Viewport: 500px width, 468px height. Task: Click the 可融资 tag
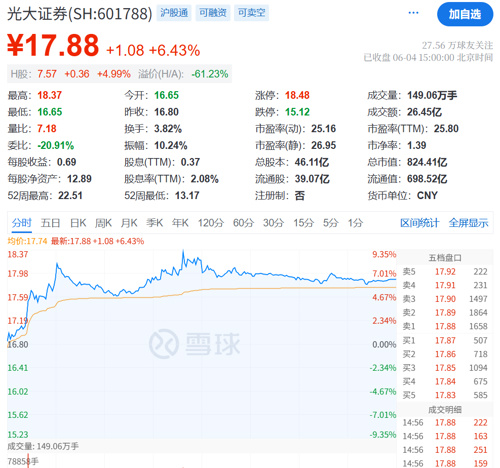[213, 13]
